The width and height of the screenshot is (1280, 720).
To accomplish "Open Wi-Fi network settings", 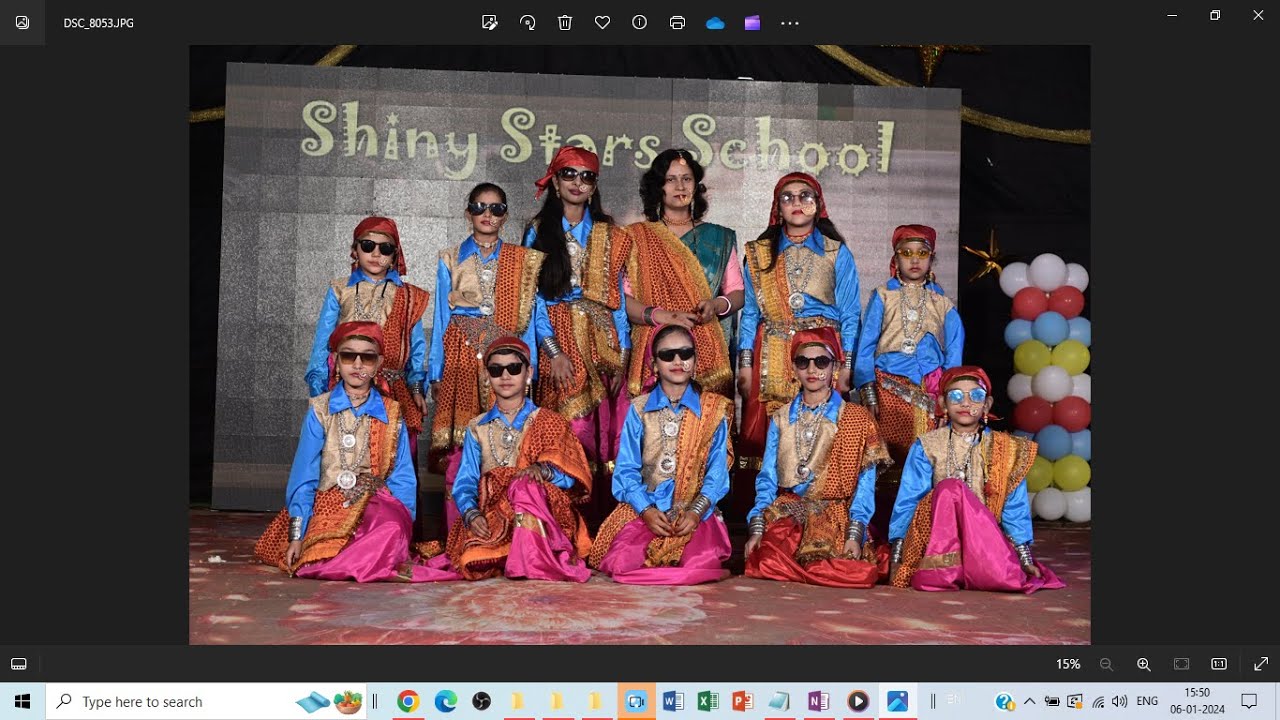I will tap(1098, 701).
